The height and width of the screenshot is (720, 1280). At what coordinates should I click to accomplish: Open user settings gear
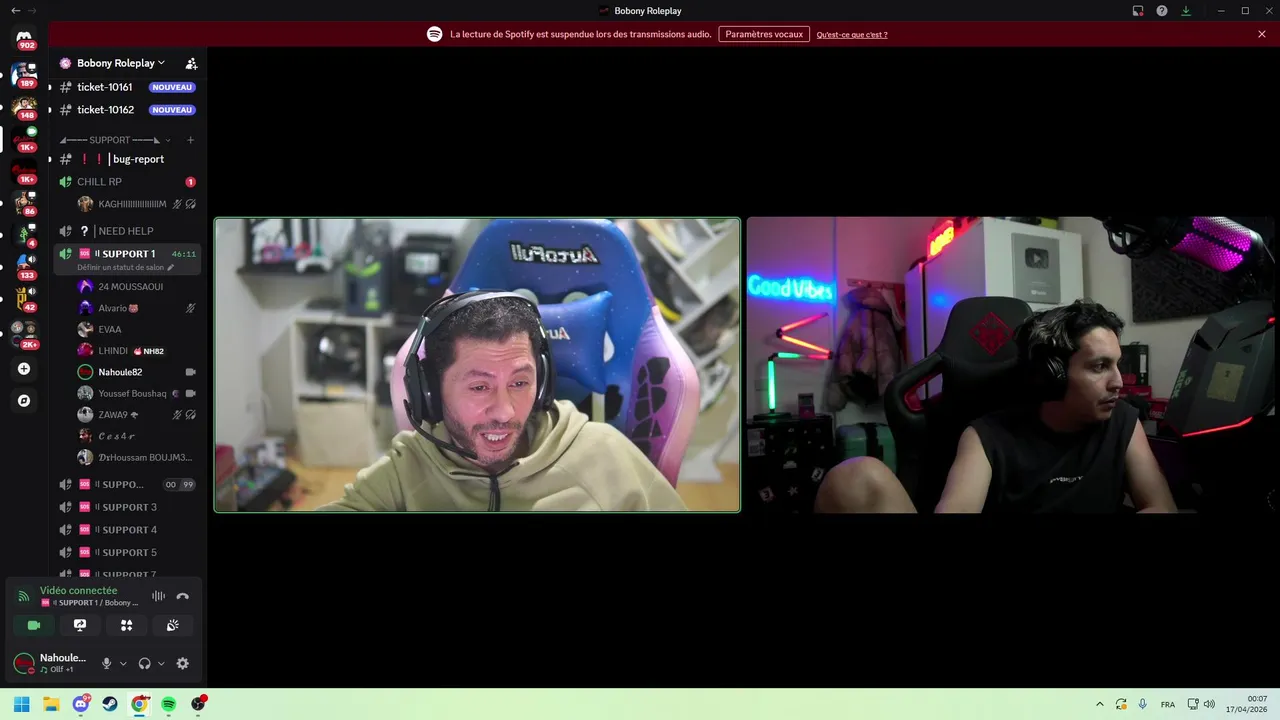tap(182, 663)
